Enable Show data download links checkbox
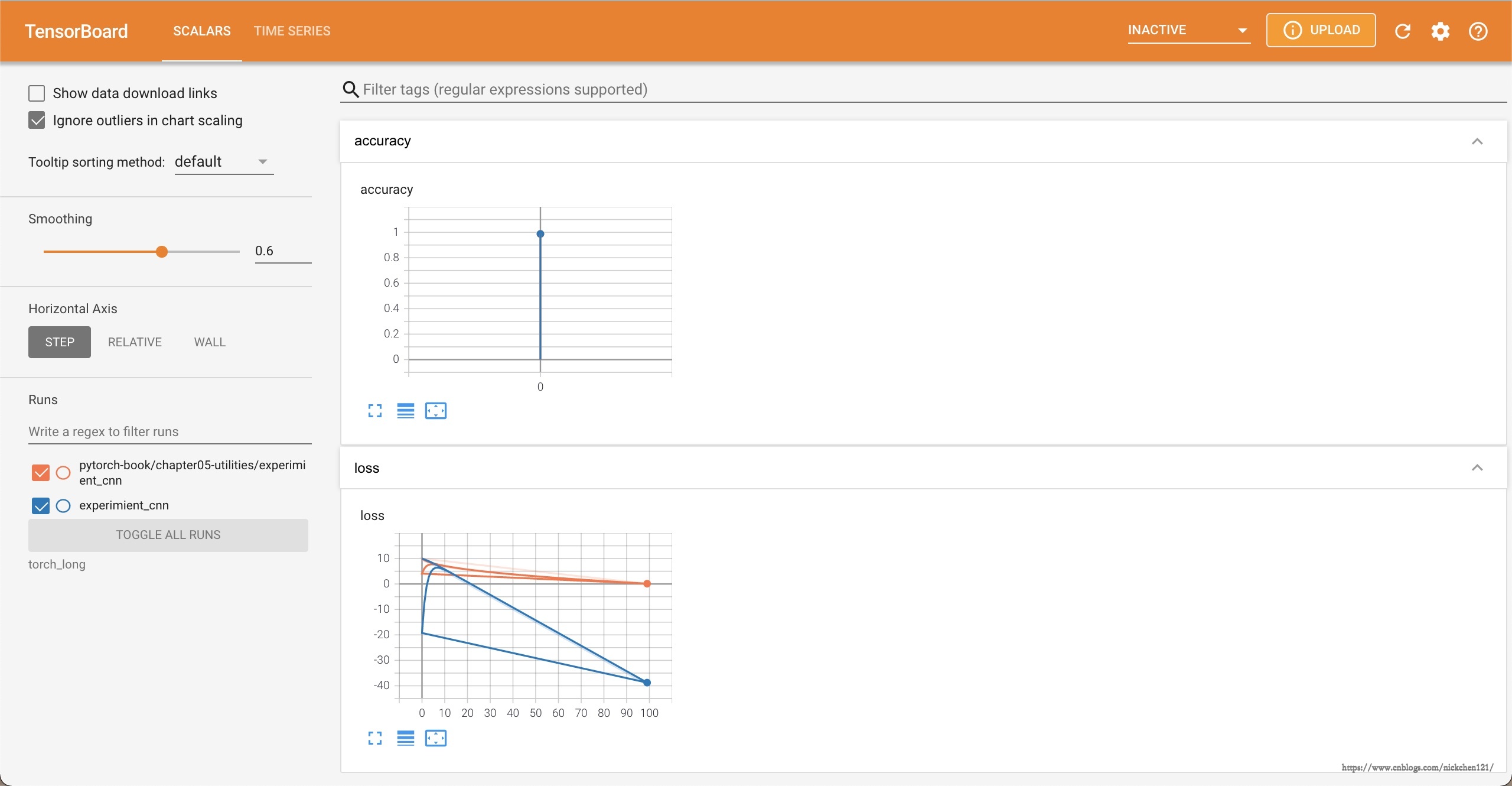The width and height of the screenshot is (1512, 786). 37,93
